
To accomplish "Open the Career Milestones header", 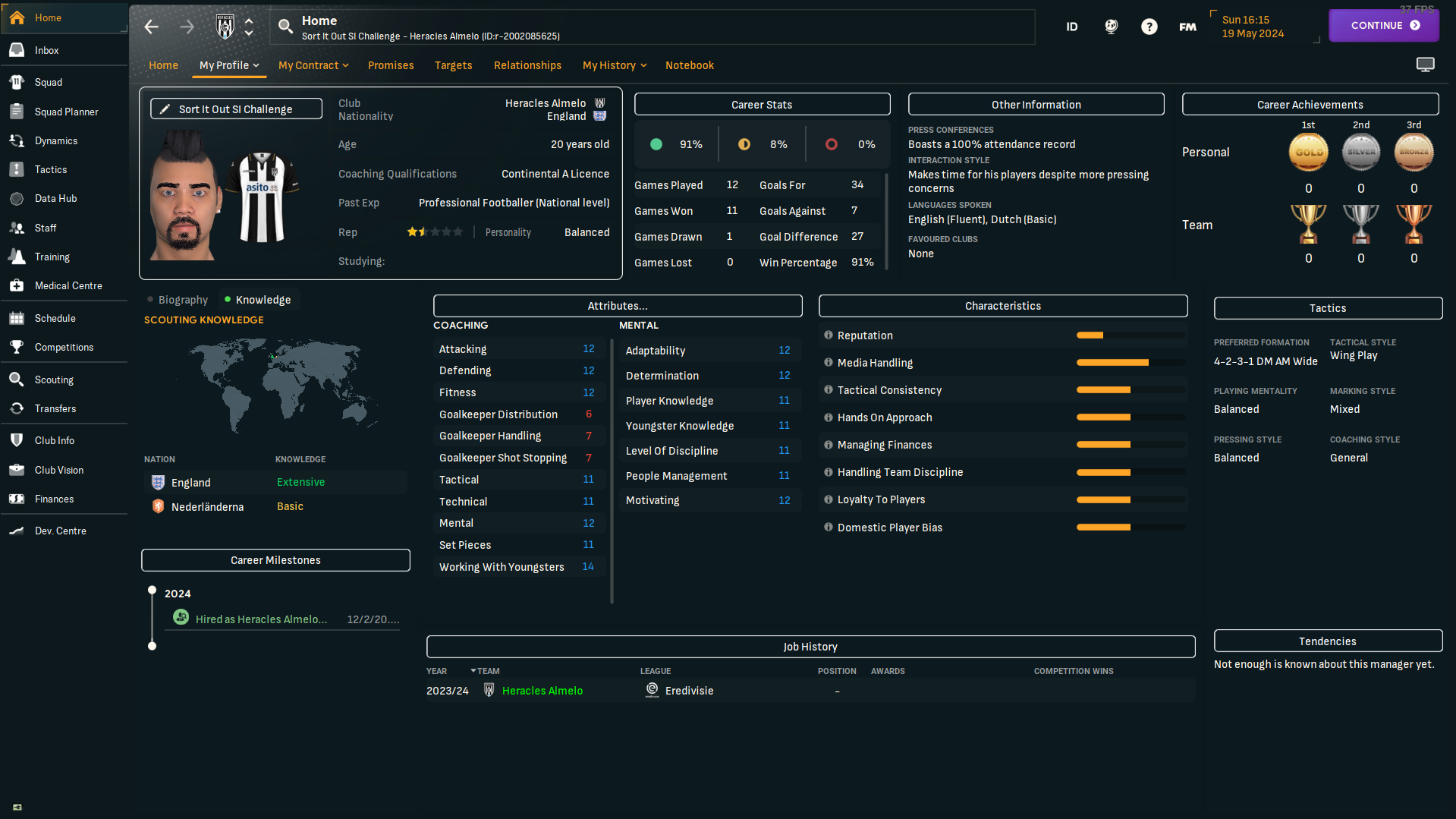I will tap(275, 560).
